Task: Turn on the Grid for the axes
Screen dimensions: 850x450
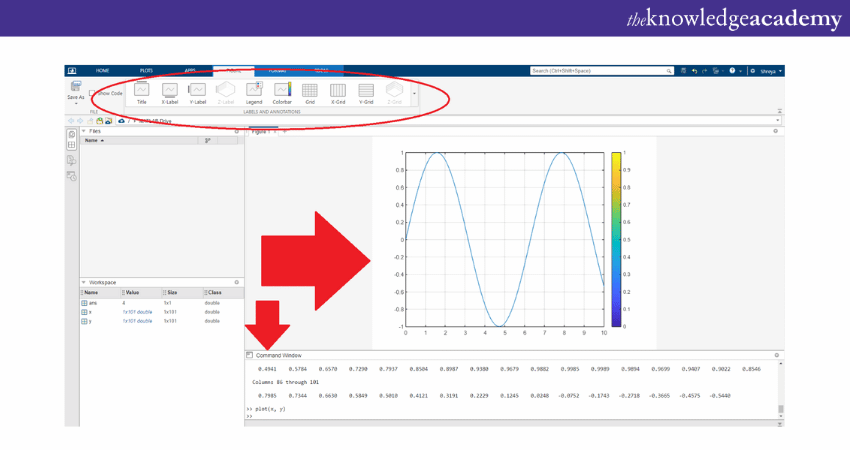Action: pos(310,91)
